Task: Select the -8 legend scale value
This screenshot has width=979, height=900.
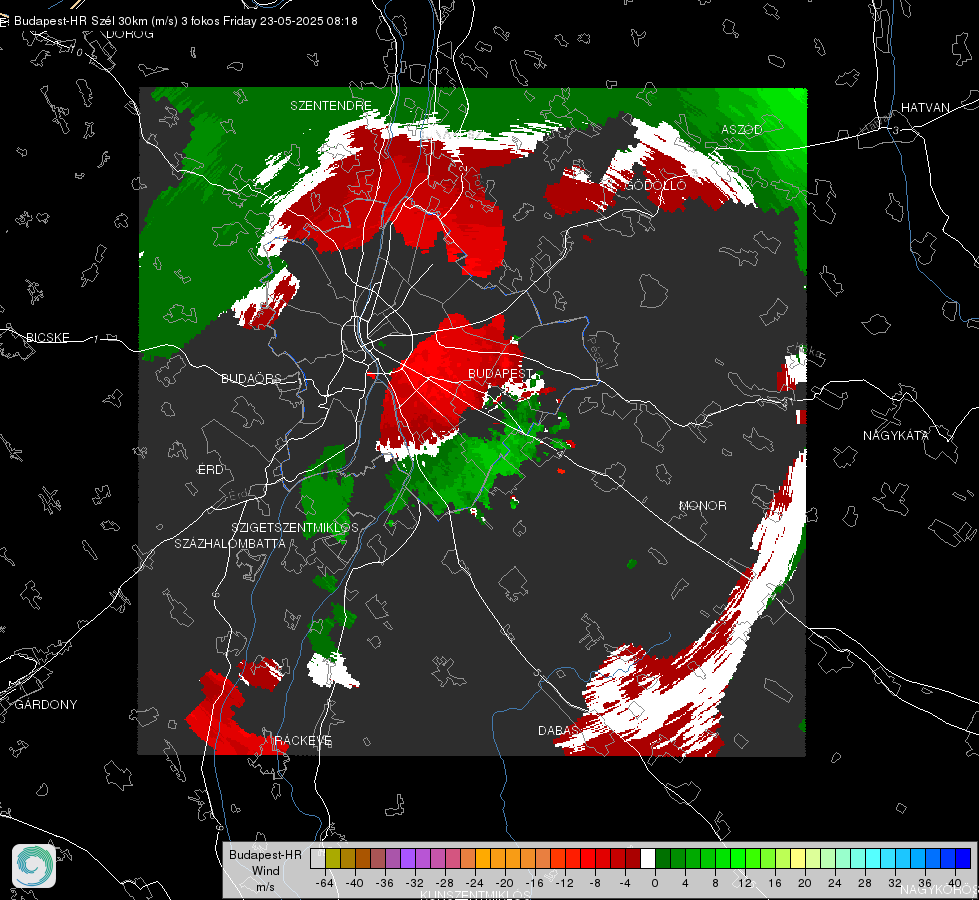Action: 594,883
